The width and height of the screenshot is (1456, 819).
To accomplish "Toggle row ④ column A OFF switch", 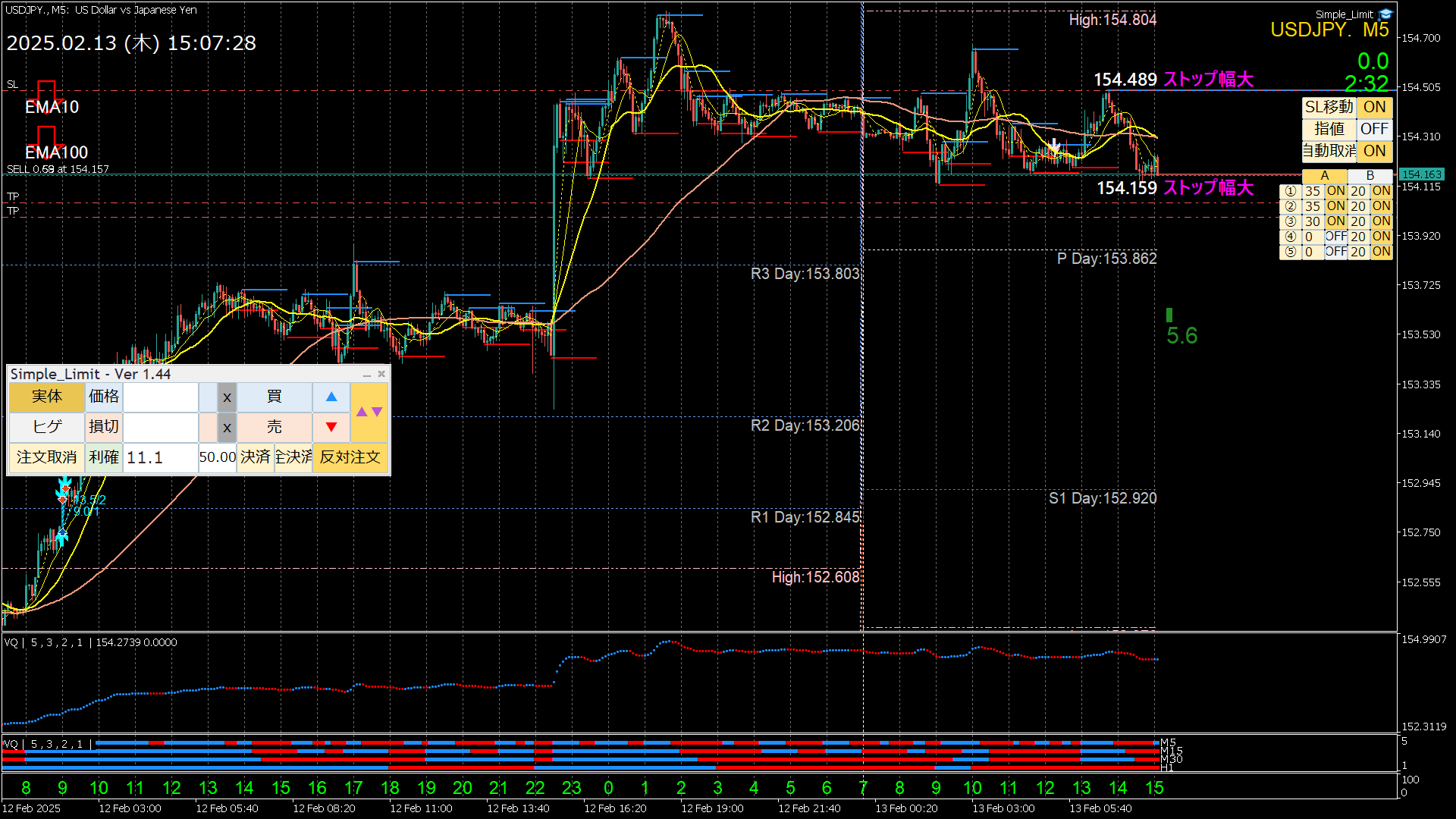I will [1335, 237].
